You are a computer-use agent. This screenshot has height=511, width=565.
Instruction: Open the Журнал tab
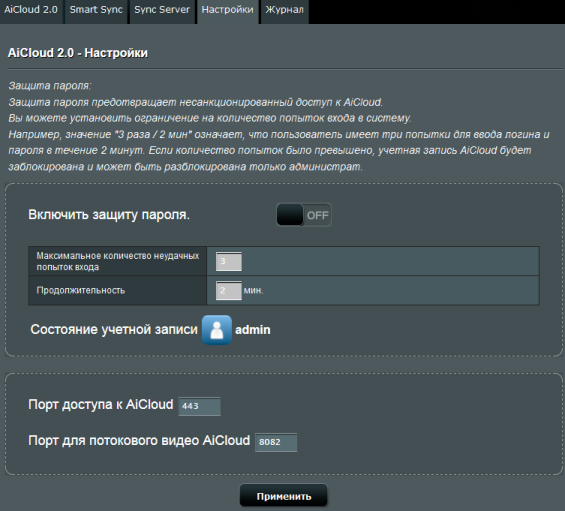click(x=284, y=11)
